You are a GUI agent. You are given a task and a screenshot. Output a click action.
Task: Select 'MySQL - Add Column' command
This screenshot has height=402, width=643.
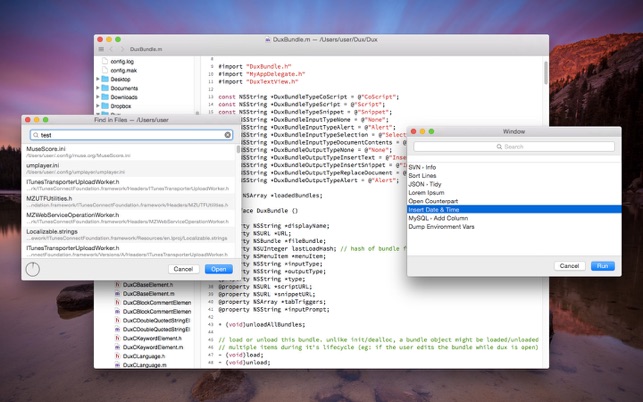pyautogui.click(x=514, y=218)
